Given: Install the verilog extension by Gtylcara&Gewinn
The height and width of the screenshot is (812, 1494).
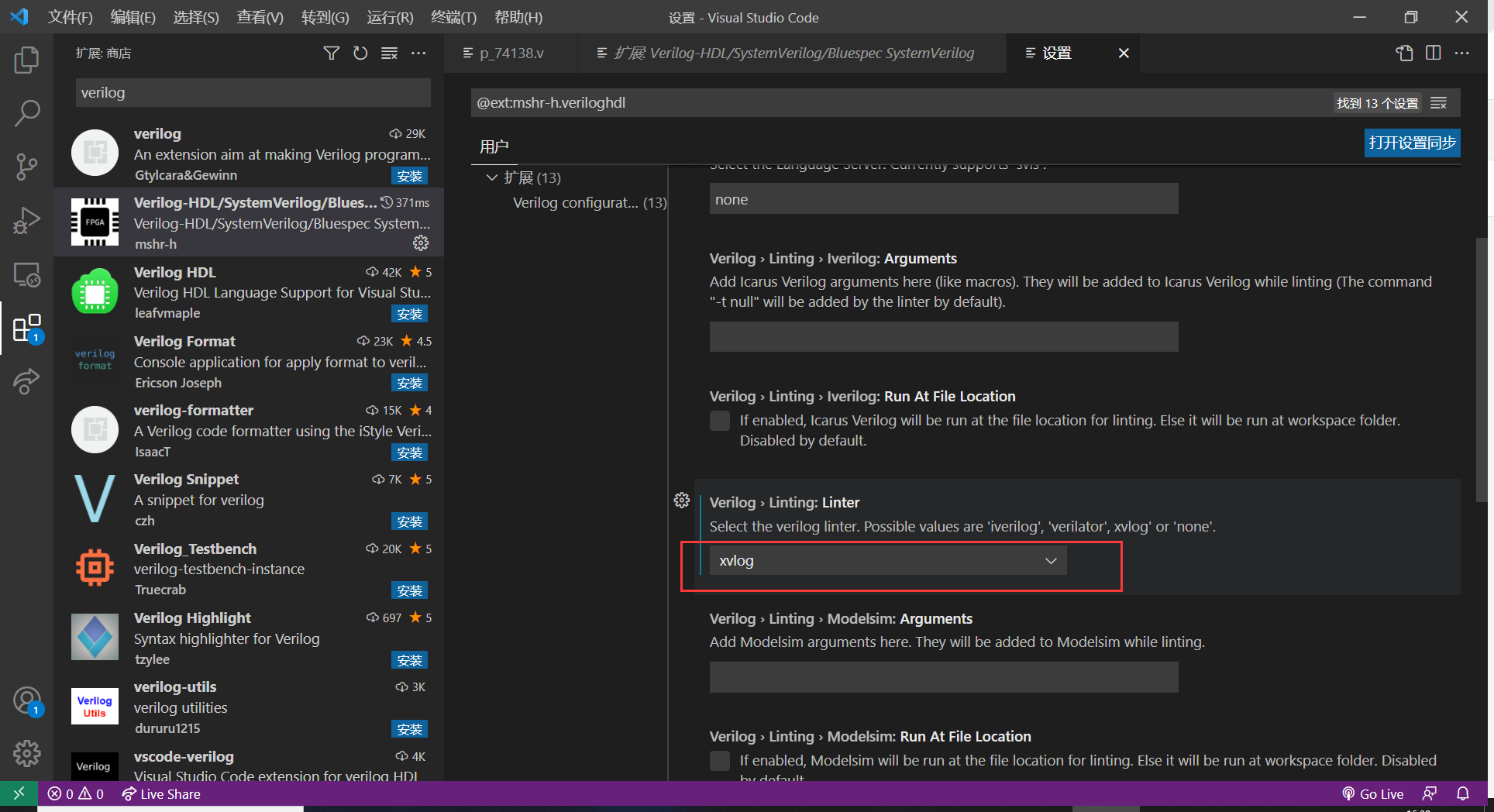Looking at the screenshot, I should click(409, 176).
